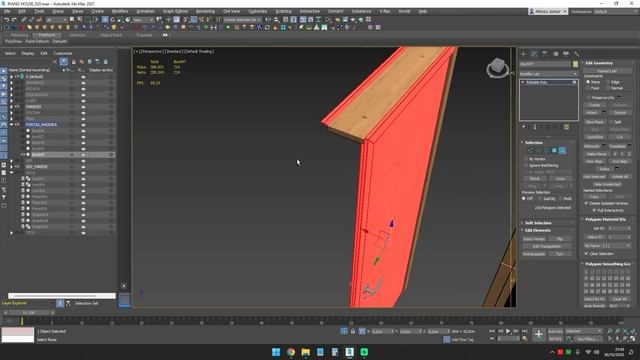Click Configure Modifier Sets icon
Image resolution: width=640 pixels, height=360 pixels.
567,127
